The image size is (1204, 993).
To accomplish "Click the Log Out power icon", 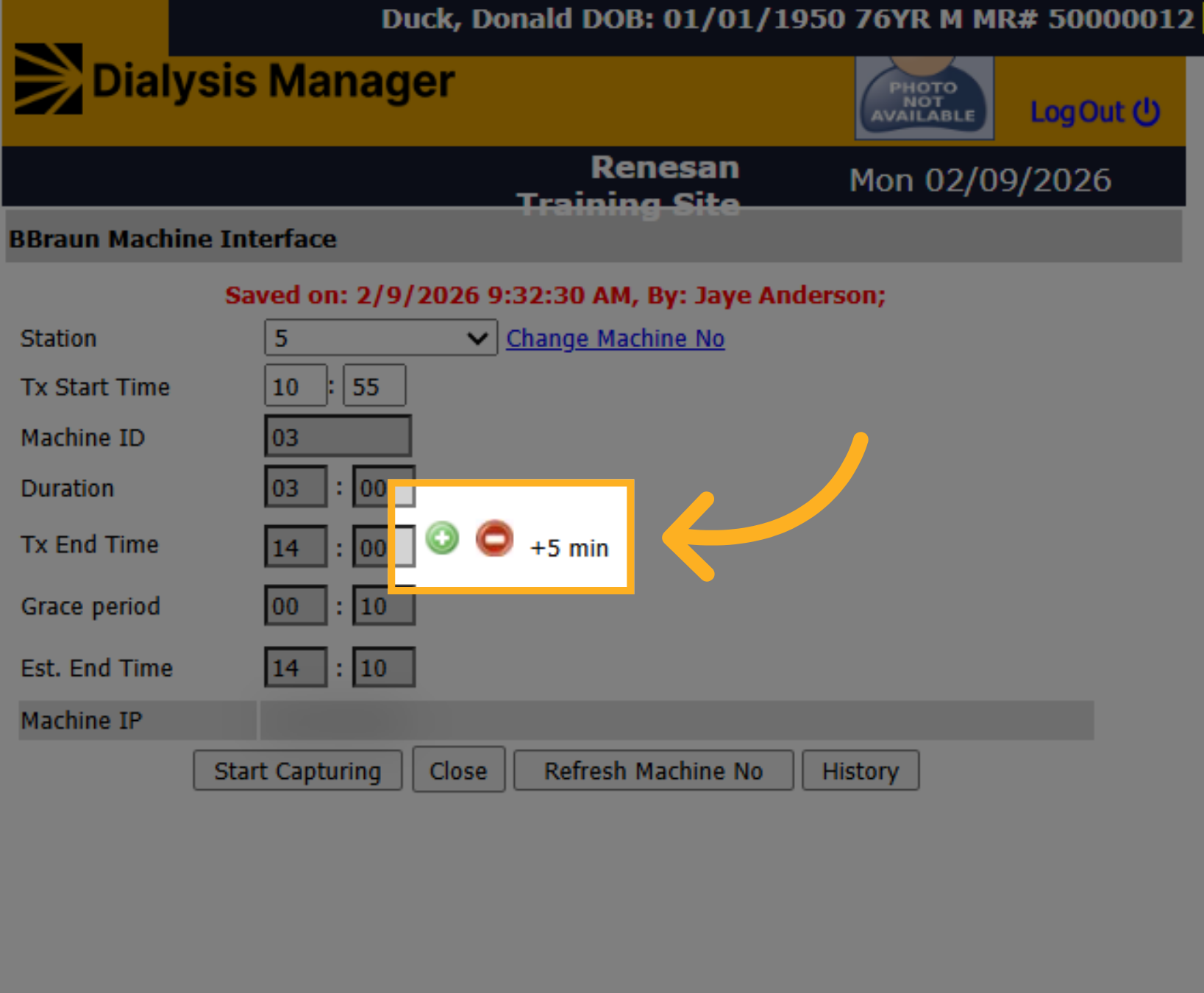I will click(x=1147, y=112).
